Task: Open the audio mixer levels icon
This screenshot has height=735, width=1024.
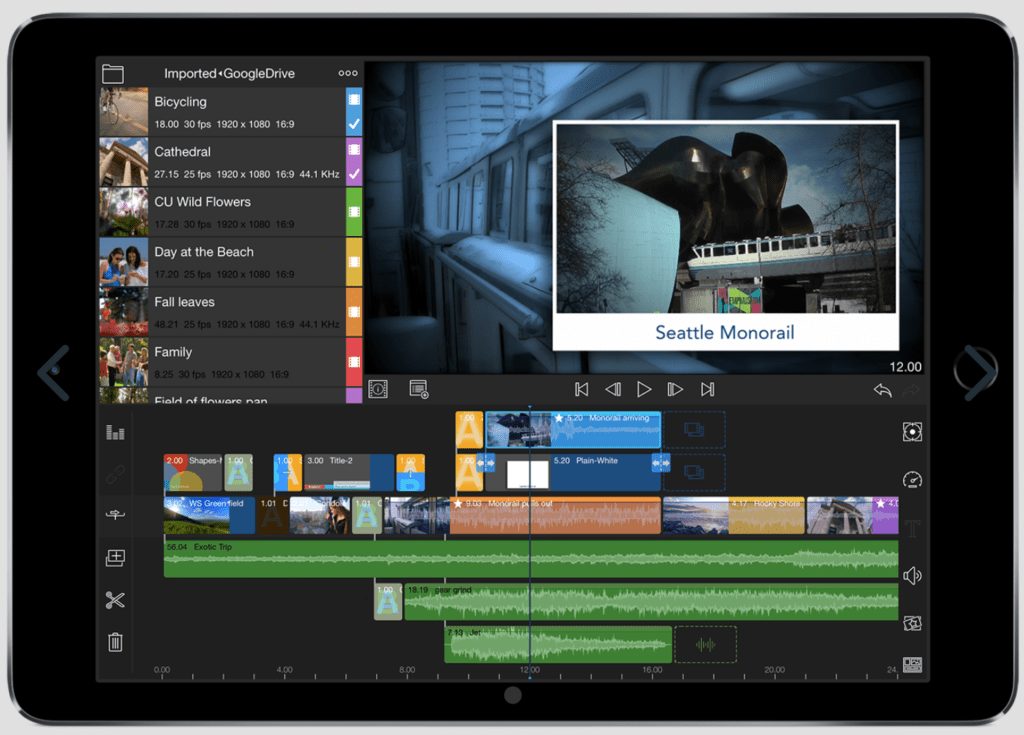Action: pos(115,432)
